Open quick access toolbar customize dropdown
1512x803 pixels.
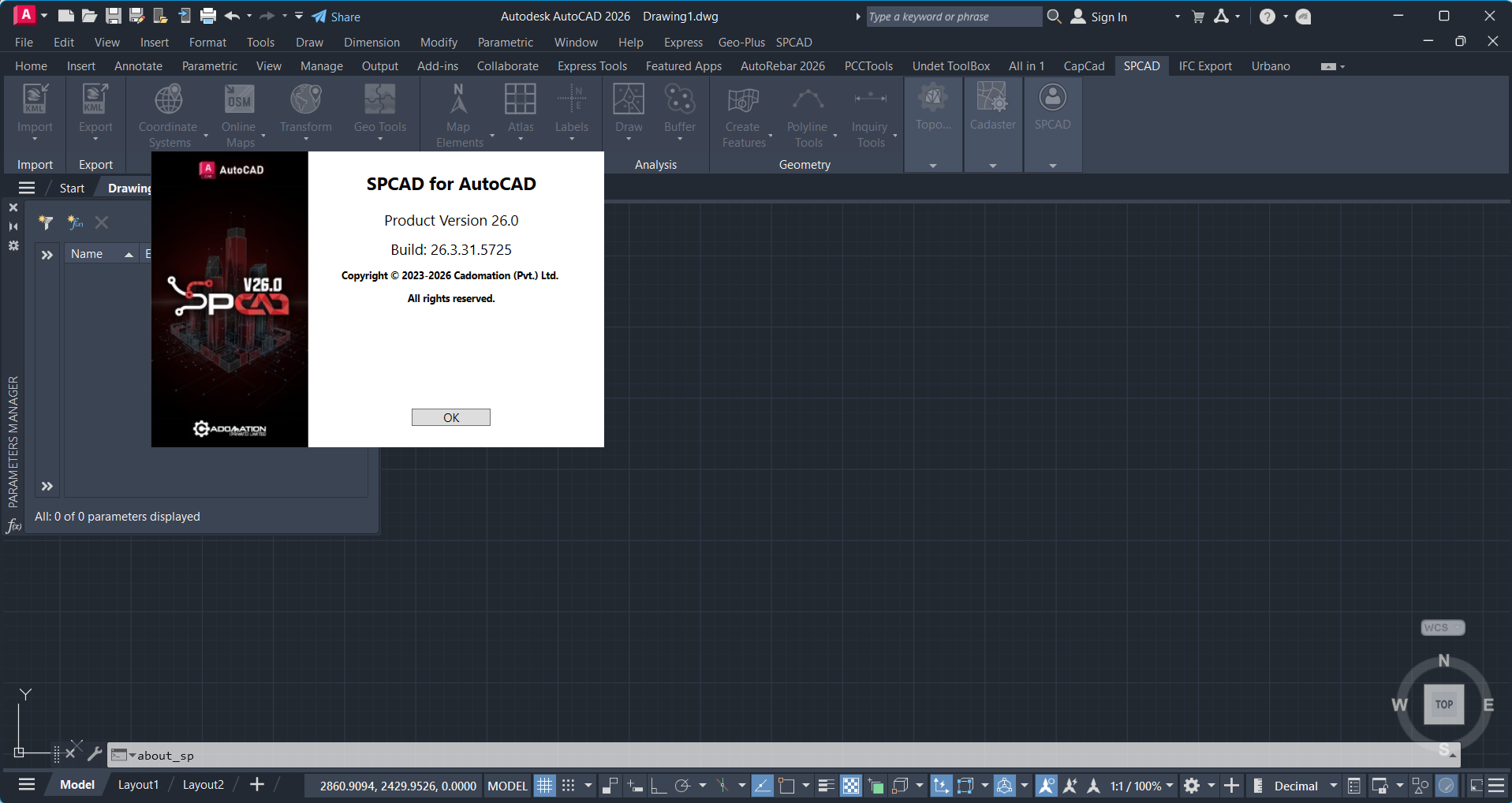[299, 16]
